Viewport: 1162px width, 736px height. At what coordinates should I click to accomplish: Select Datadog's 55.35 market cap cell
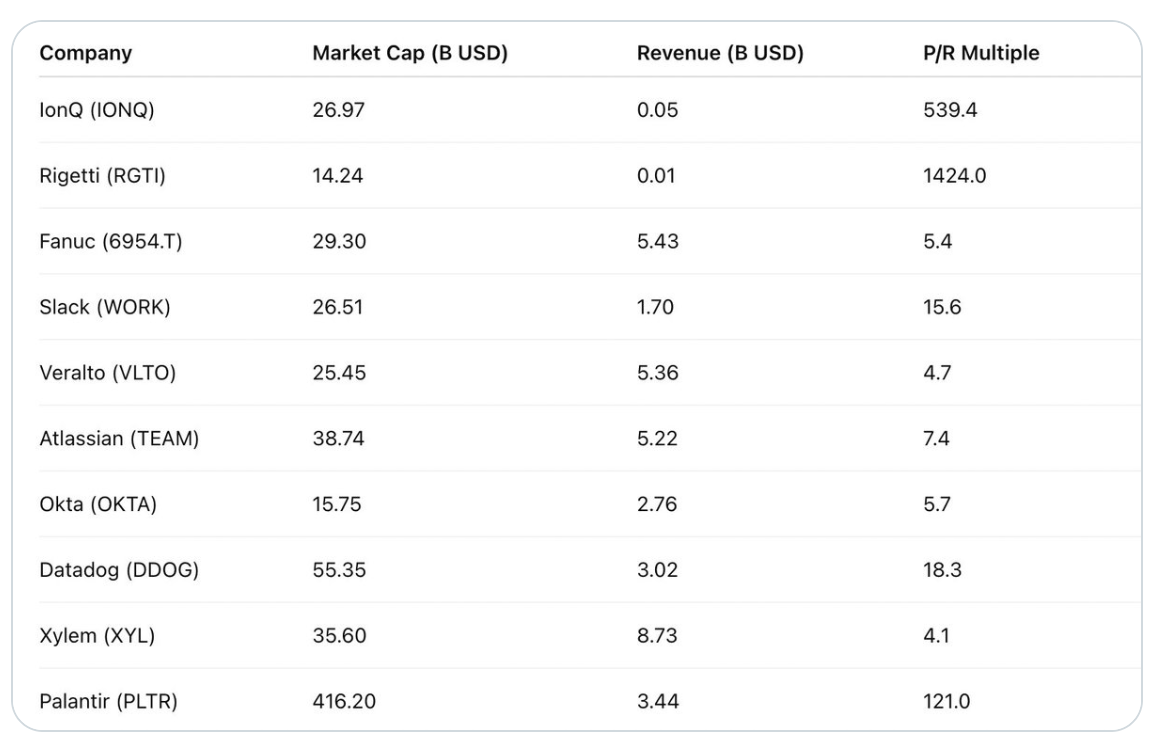coord(339,570)
